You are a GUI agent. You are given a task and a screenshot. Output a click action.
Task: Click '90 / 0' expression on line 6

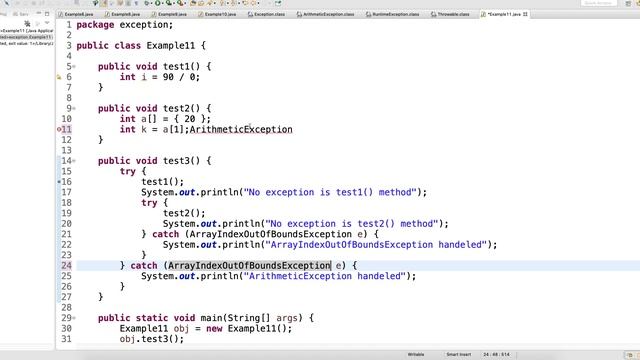coord(179,77)
